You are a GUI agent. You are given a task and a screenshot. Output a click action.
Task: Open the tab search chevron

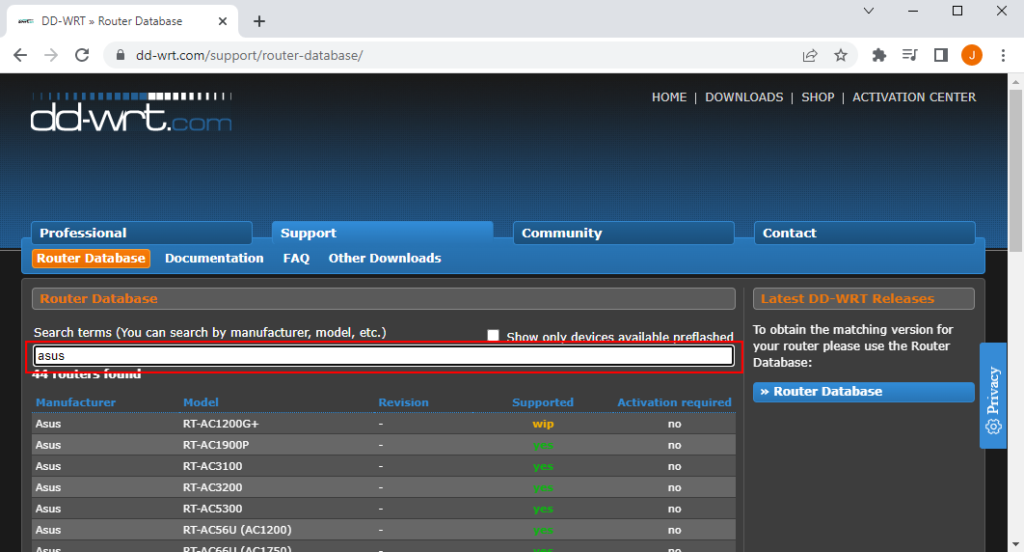tap(869, 11)
